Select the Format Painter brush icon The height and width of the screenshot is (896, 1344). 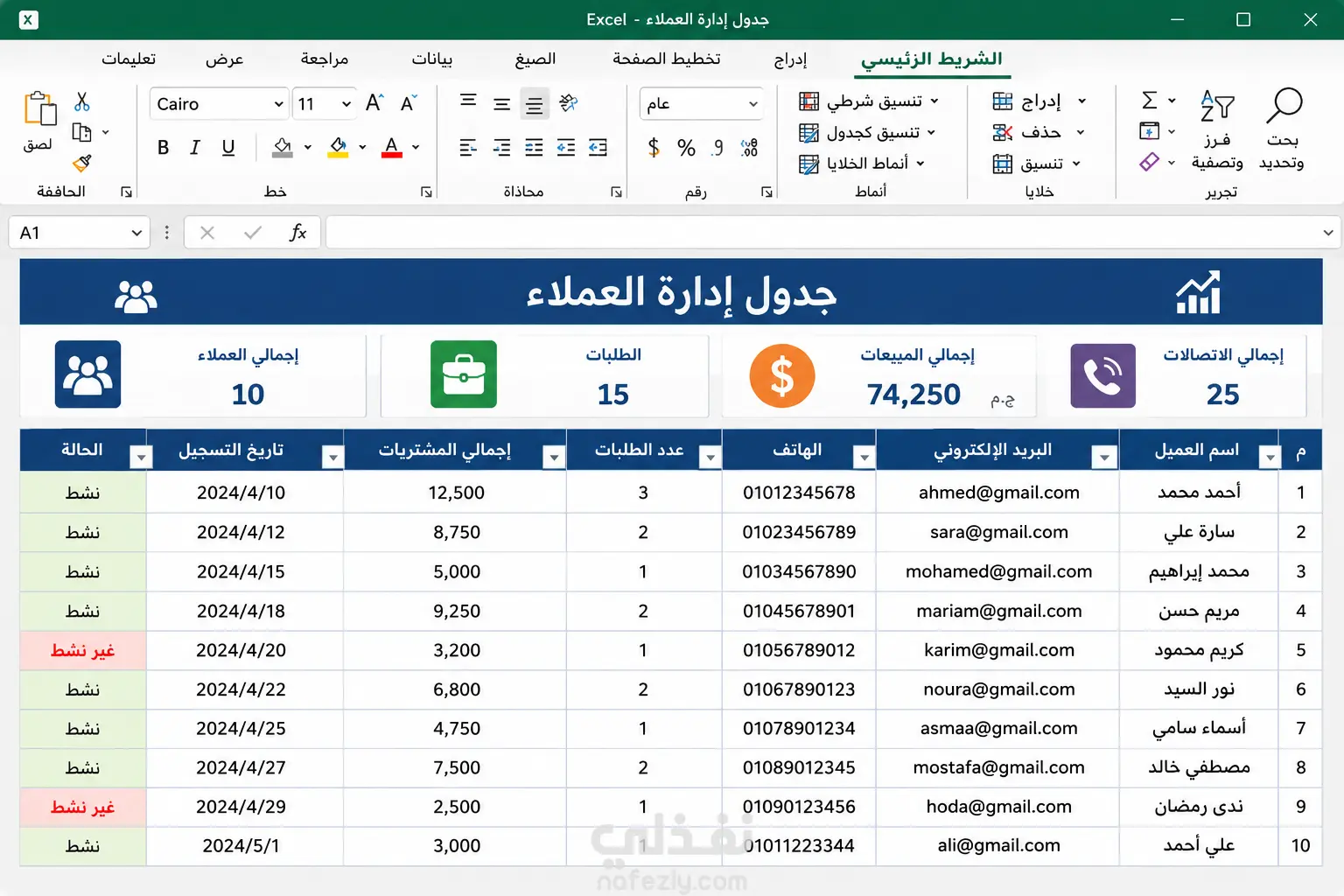pos(82,163)
